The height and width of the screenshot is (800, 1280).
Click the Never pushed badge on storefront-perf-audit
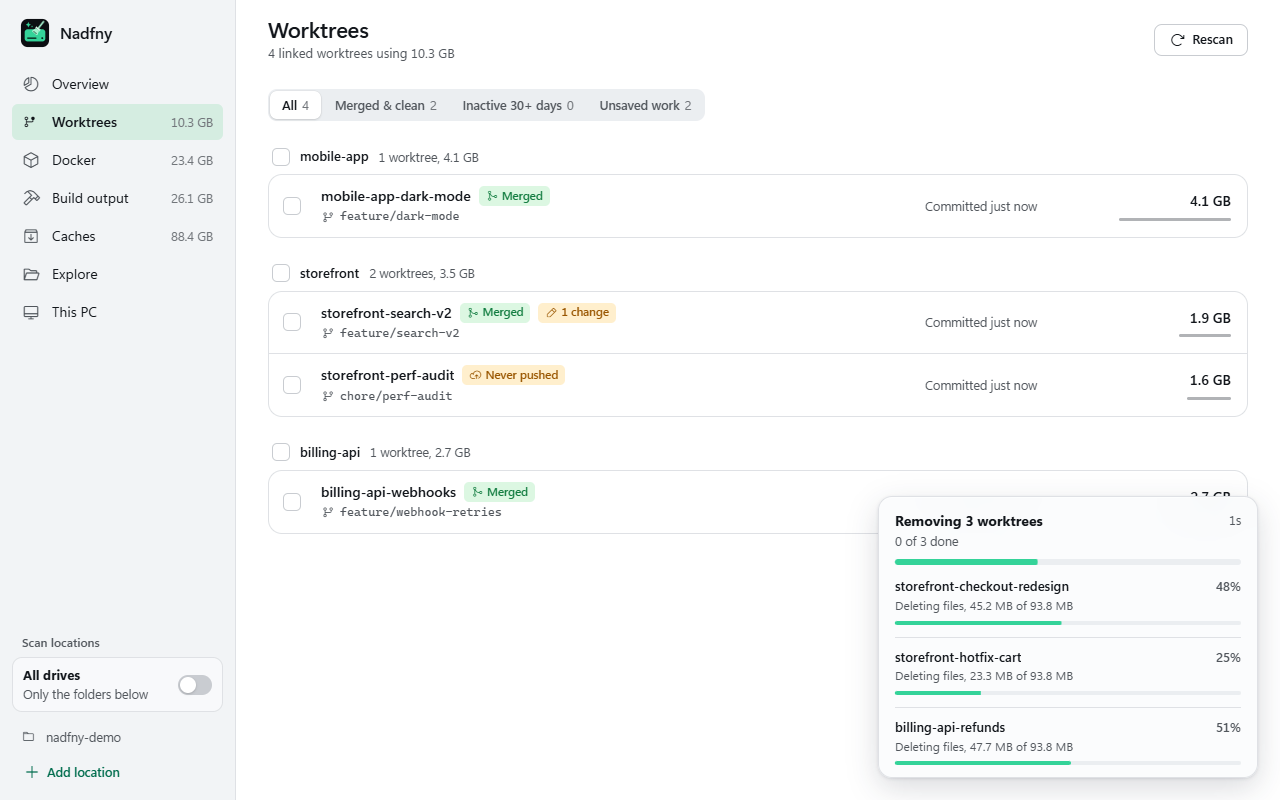click(x=513, y=375)
